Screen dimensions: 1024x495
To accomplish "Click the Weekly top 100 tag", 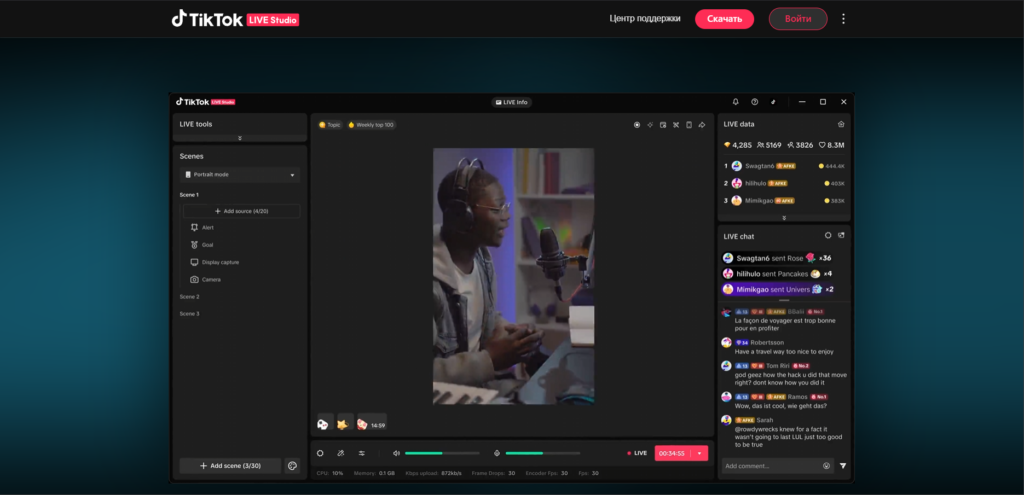I will pyautogui.click(x=371, y=125).
